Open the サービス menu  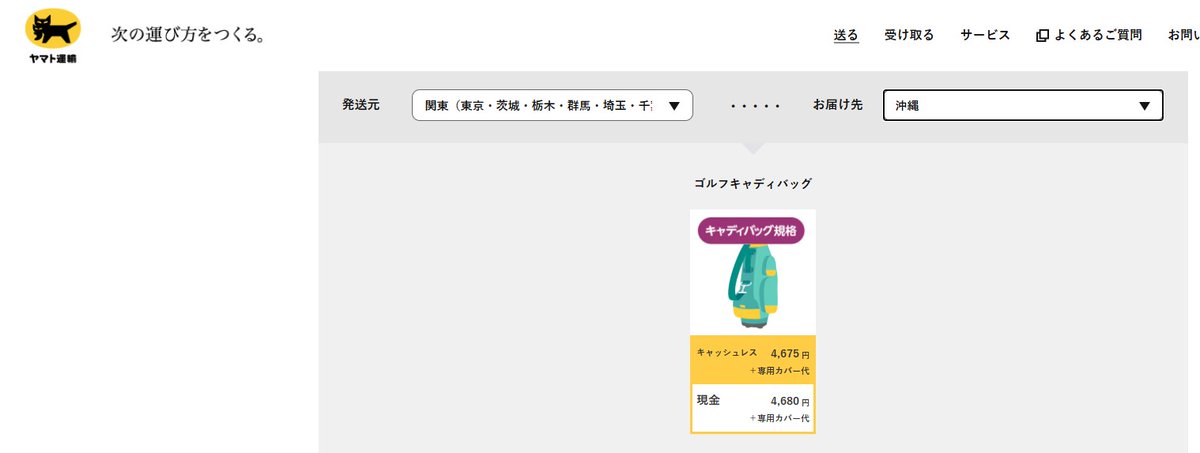(985, 35)
